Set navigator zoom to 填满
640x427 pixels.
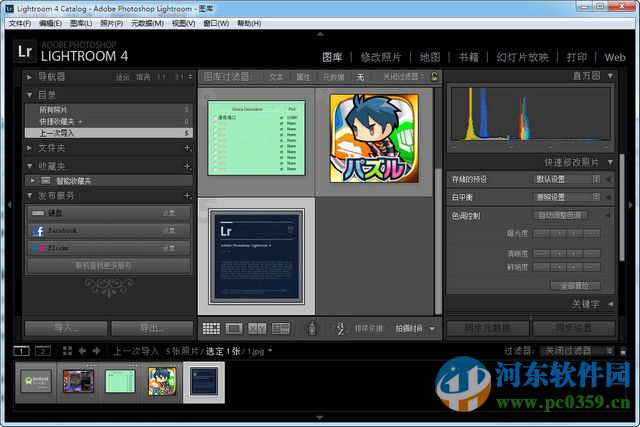click(143, 77)
